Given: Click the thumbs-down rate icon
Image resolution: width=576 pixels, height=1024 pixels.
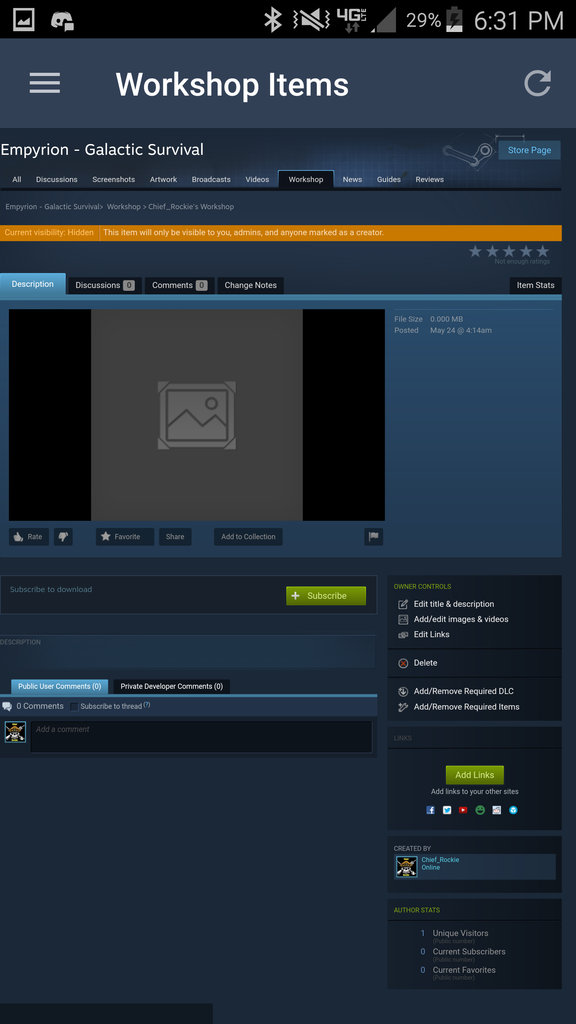Looking at the screenshot, I should click(x=63, y=537).
